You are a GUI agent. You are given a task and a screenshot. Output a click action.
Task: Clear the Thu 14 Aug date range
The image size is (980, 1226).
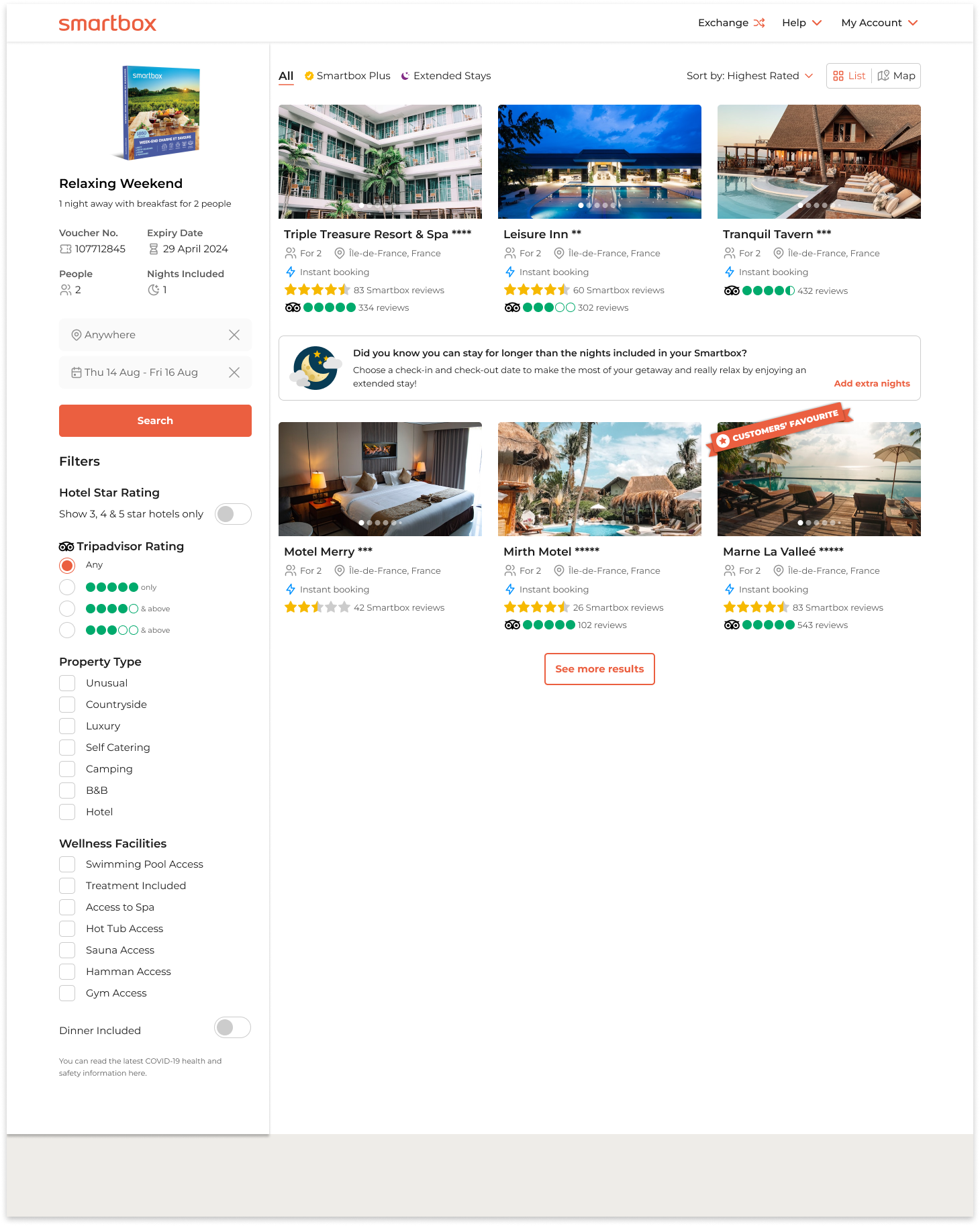click(x=234, y=372)
